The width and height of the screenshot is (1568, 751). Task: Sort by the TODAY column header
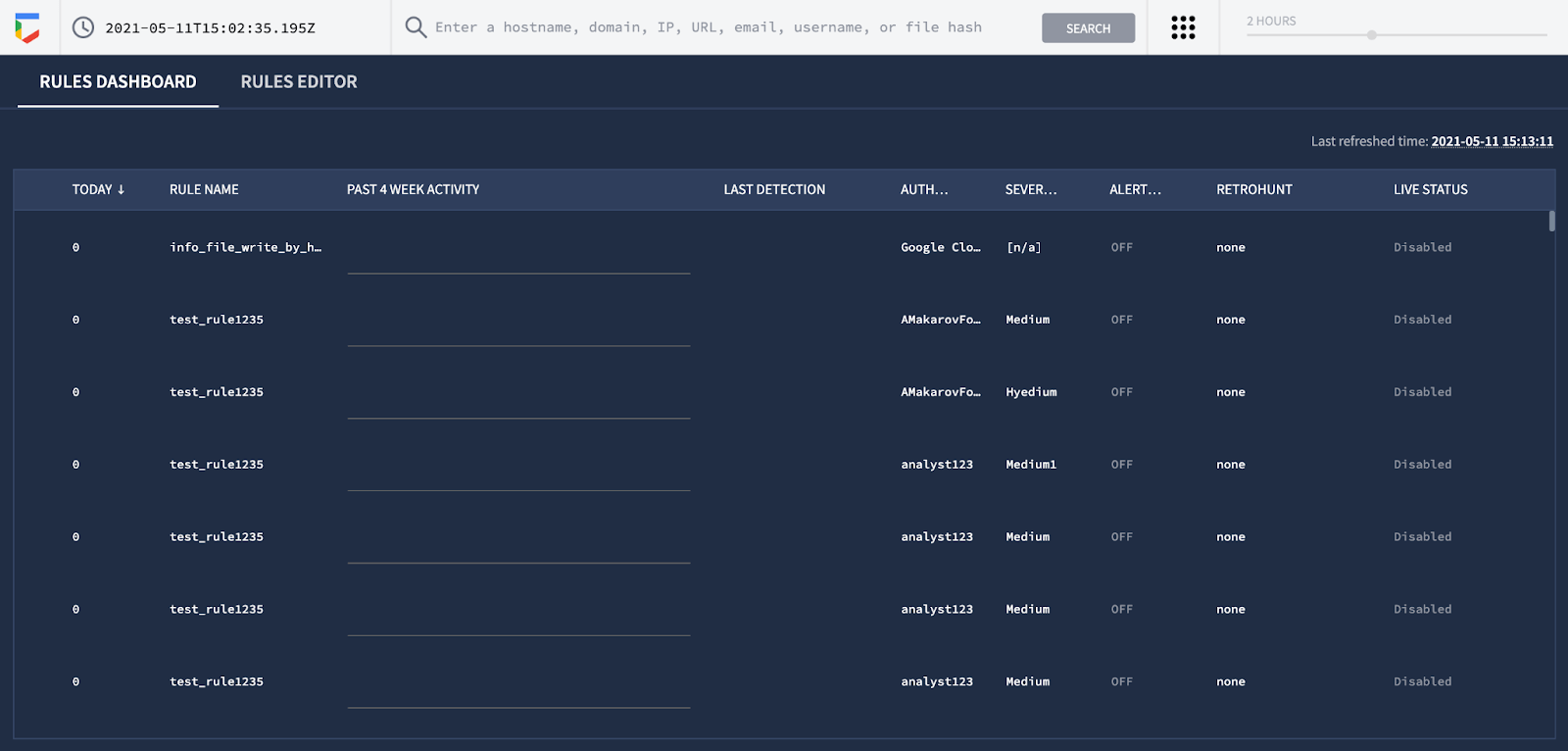pos(98,189)
